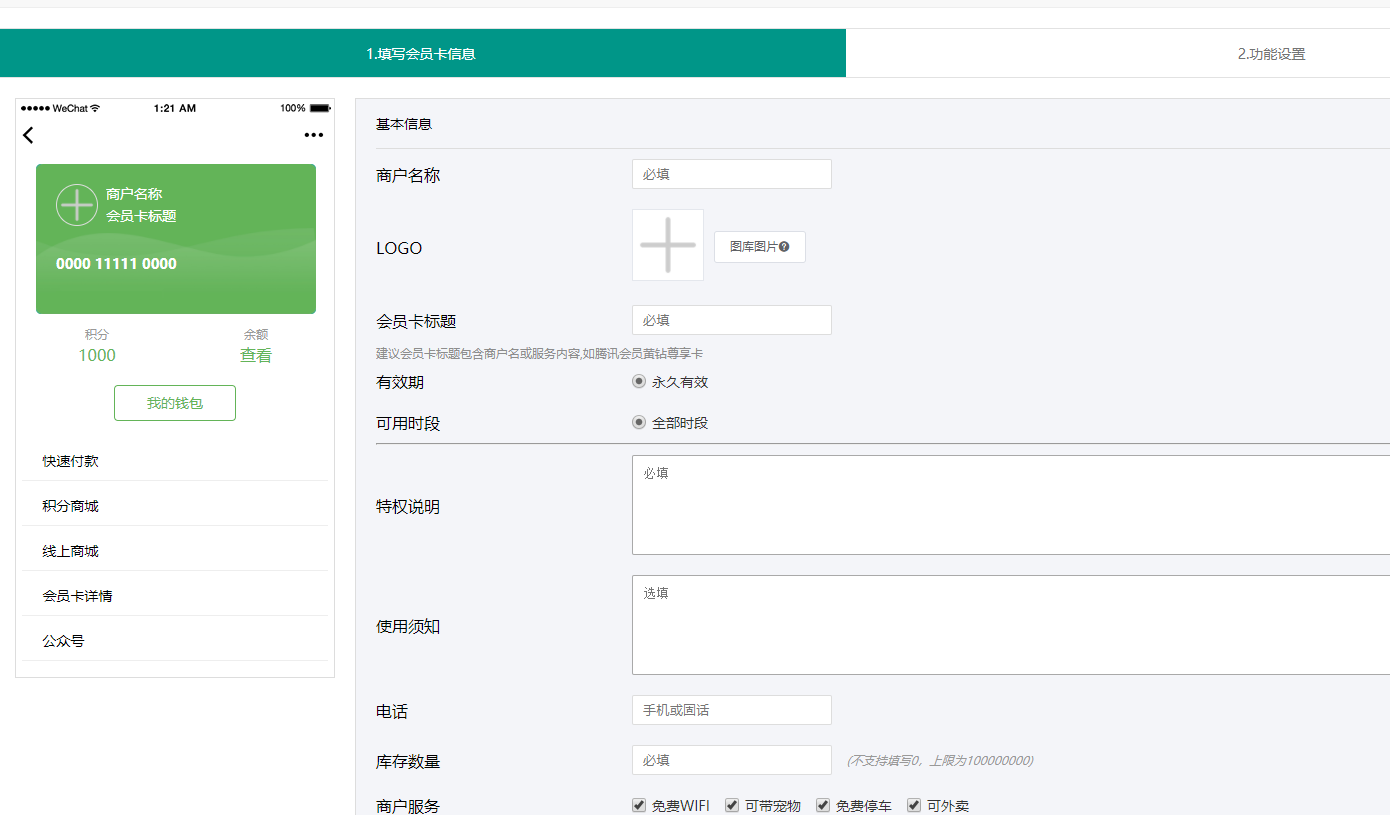The width and height of the screenshot is (1390, 815).
Task: Open 线上商城 in the preview list
Action: coord(175,551)
